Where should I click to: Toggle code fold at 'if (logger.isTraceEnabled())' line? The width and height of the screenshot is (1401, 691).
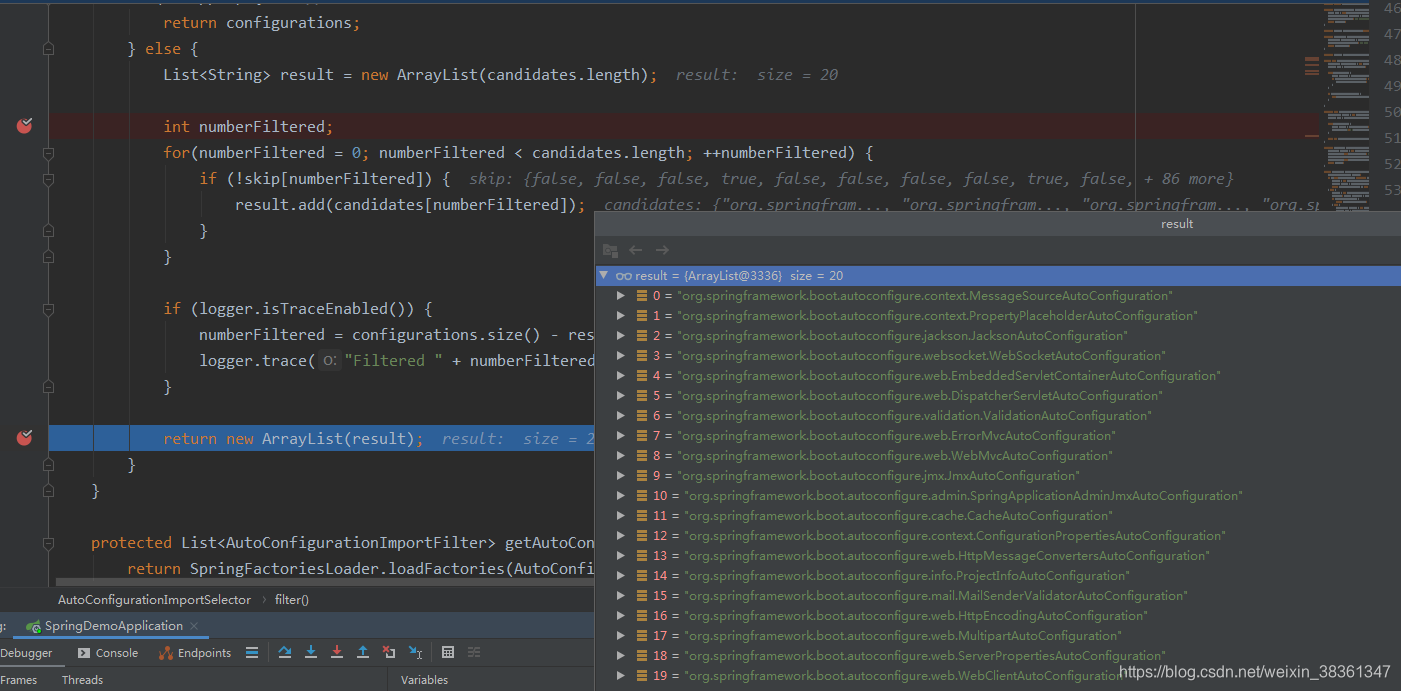tap(48, 309)
